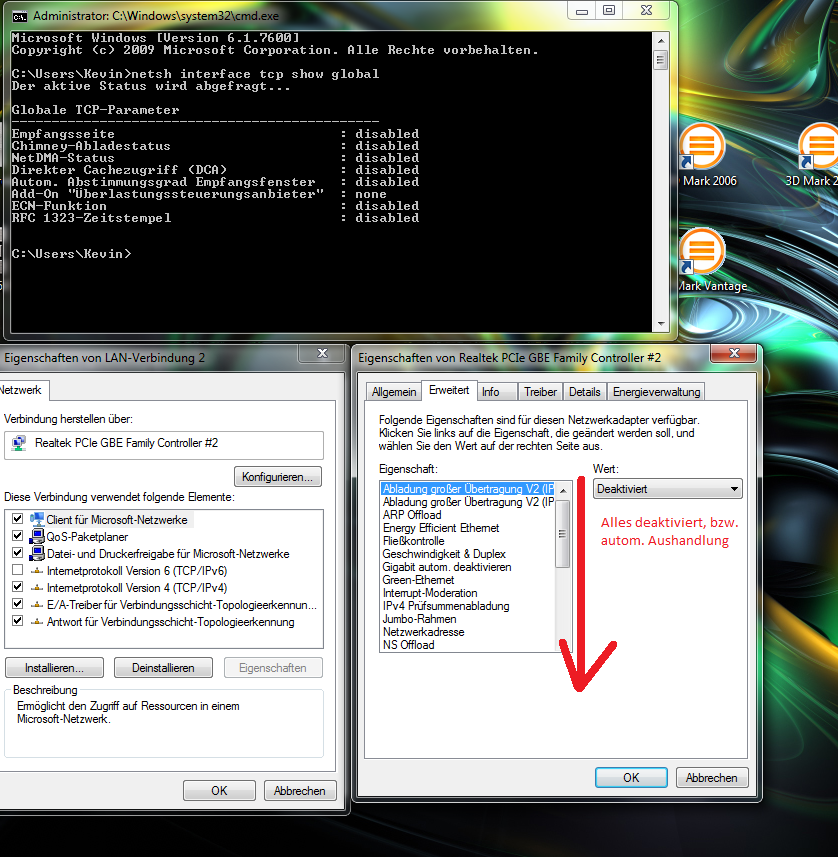The width and height of the screenshot is (838, 857).
Task: Select the ARP Offload property
Action: [412, 515]
